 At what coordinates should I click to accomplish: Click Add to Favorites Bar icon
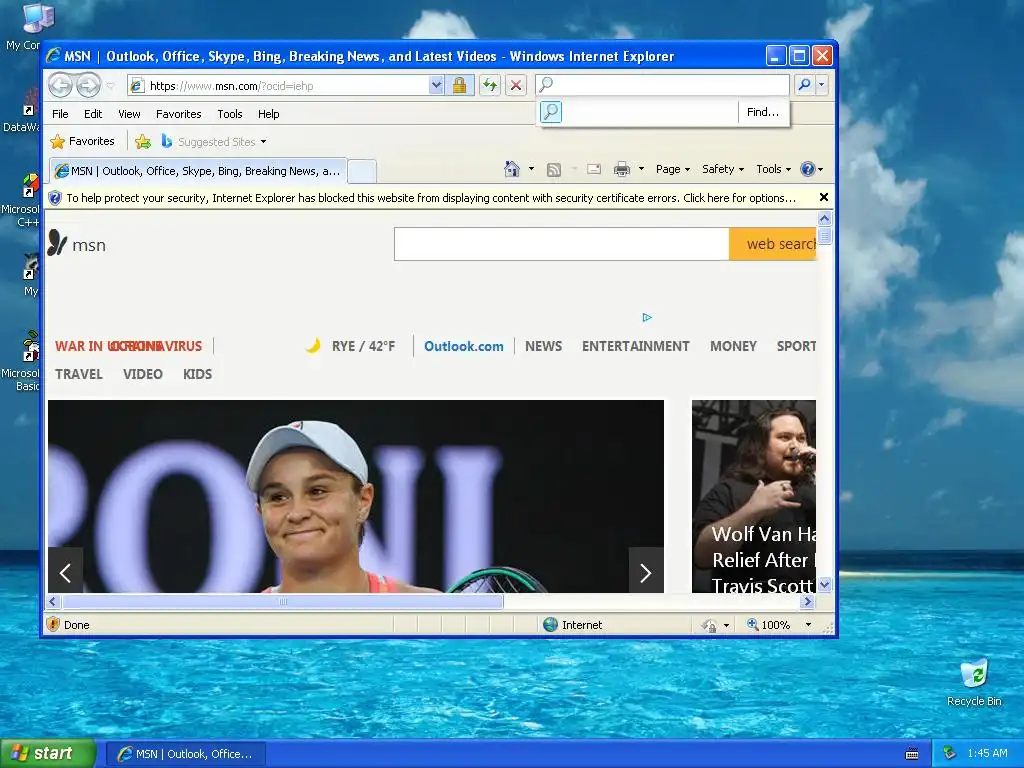tap(143, 141)
